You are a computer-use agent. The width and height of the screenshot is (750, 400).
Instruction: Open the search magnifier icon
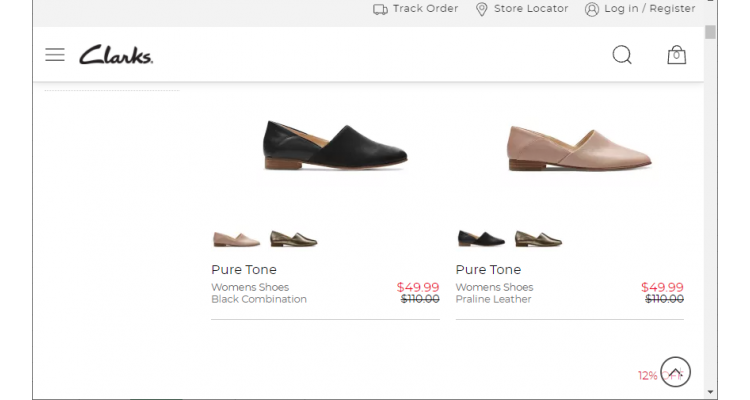pos(622,55)
